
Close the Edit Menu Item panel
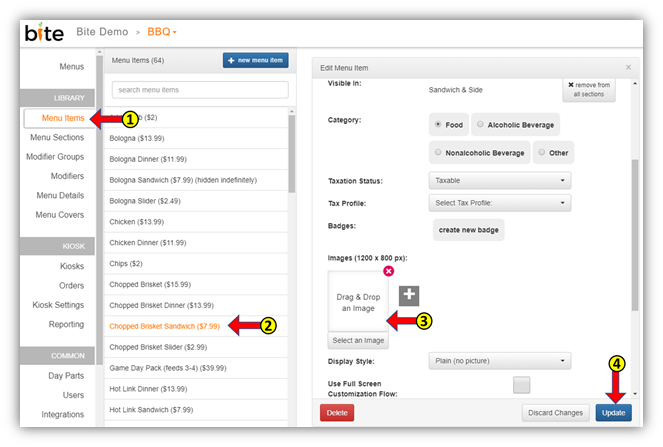pos(628,67)
